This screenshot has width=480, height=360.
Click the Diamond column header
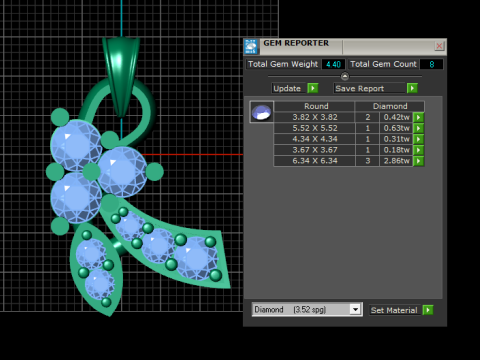pos(390,106)
